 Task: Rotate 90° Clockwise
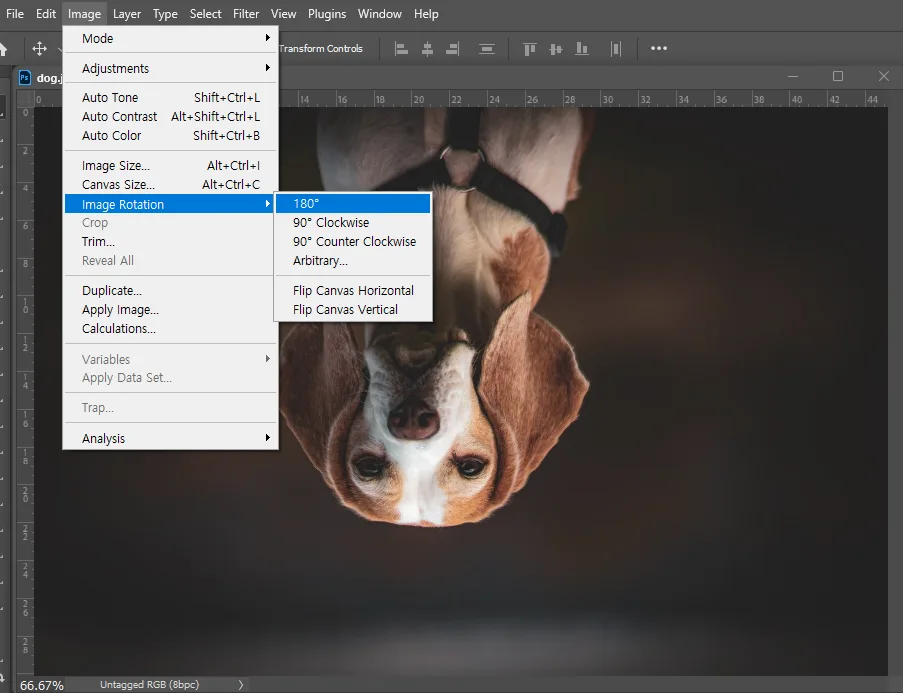click(x=353, y=222)
